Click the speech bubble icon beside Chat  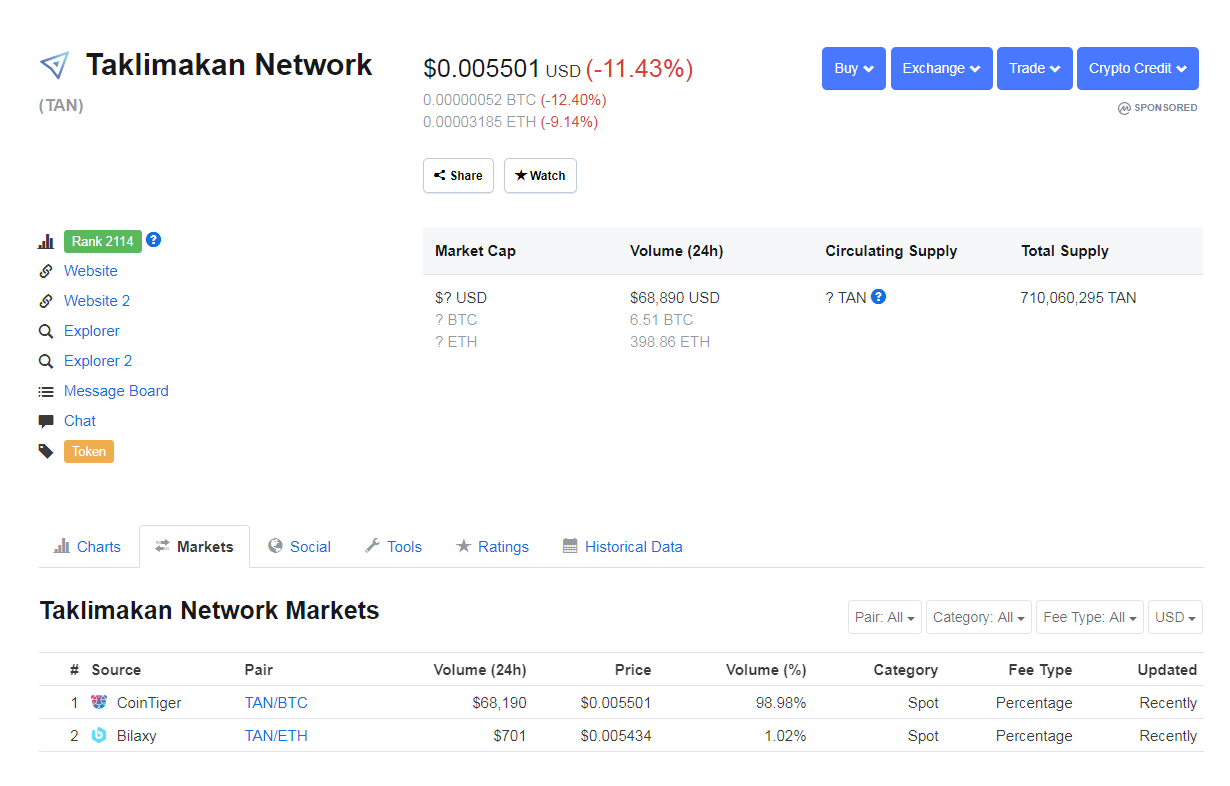tap(46, 421)
